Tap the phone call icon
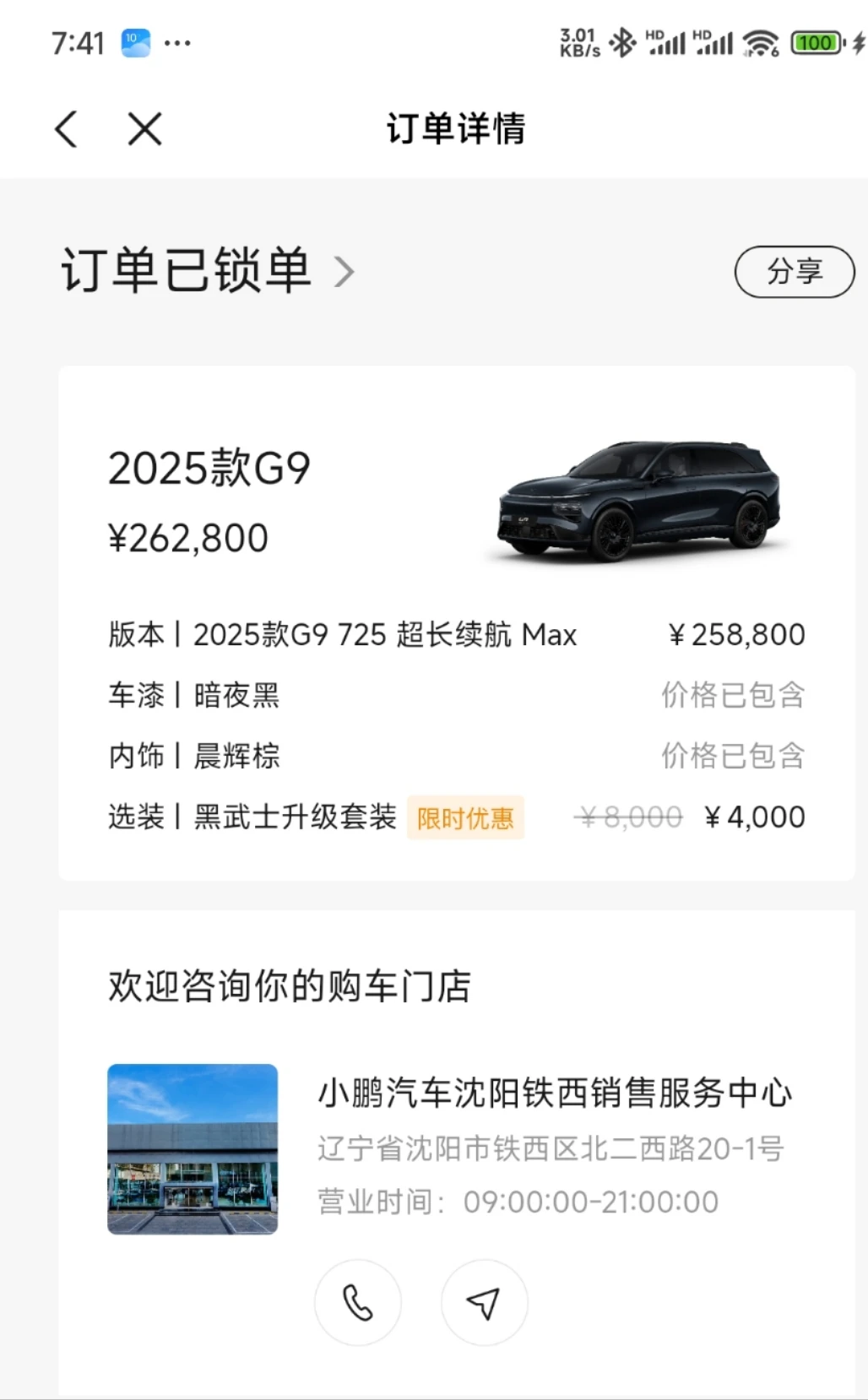 357,1303
